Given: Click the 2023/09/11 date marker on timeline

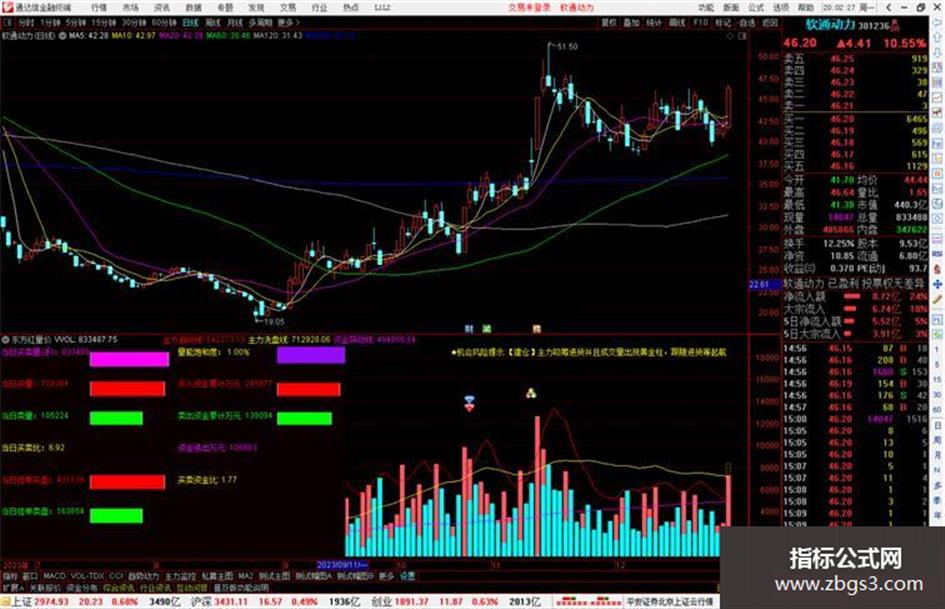Looking at the screenshot, I should [342, 566].
